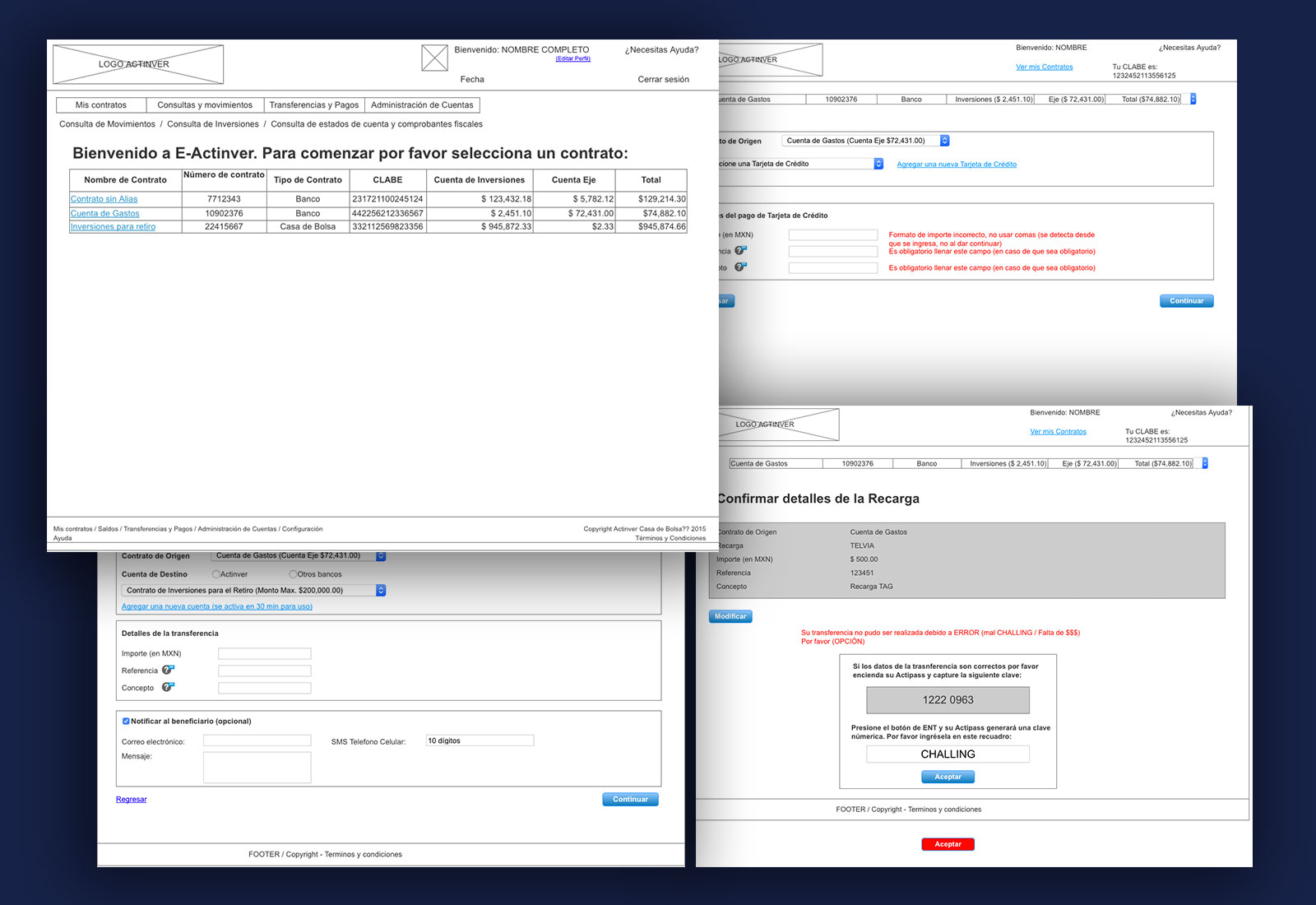Click profile picture placeholder beside Bienvenido: NOMBRE COMPLETO

click(434, 58)
